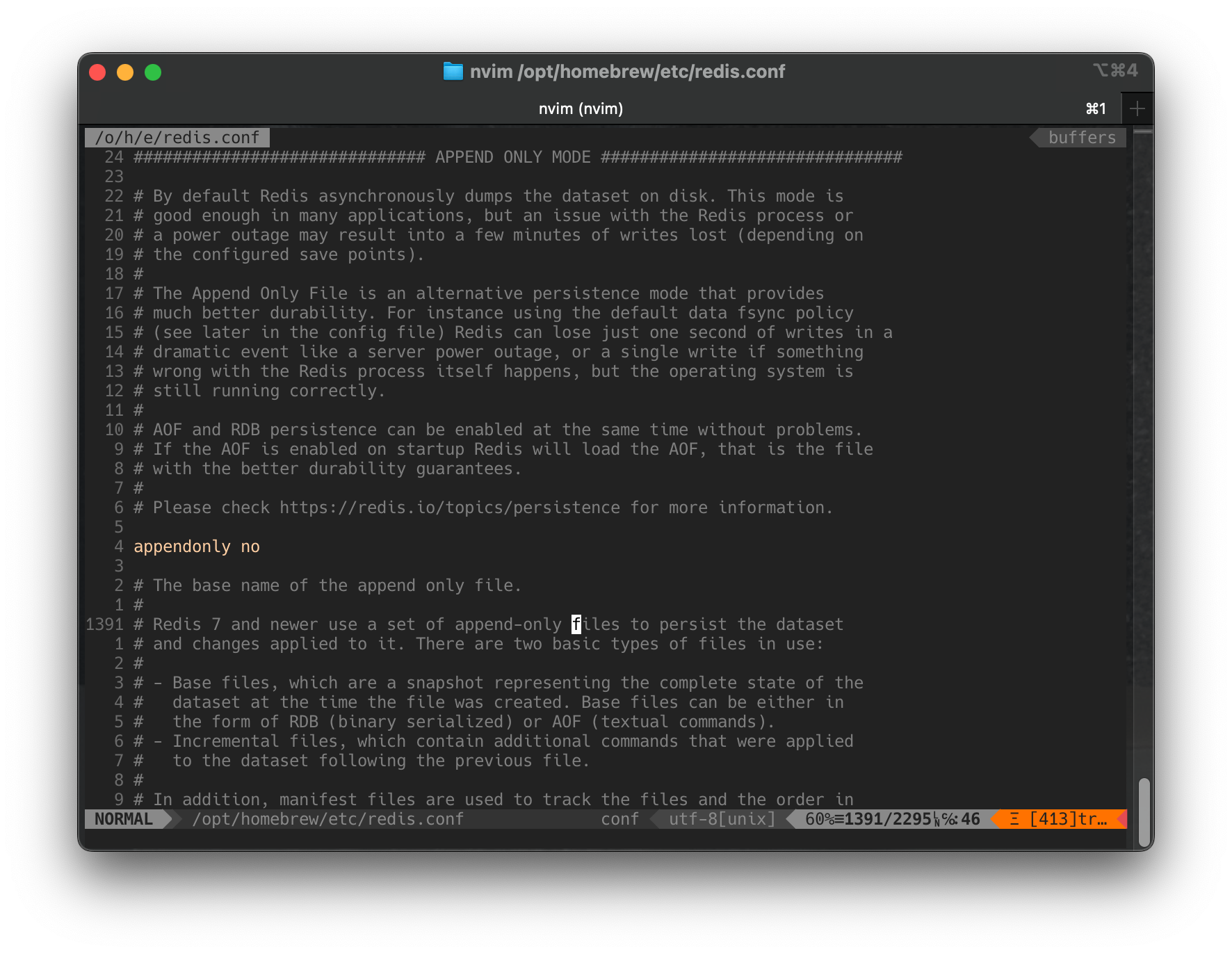Click the 'dramatic event like a server' line
Viewport: 1232px width, 954px height.
(x=499, y=352)
